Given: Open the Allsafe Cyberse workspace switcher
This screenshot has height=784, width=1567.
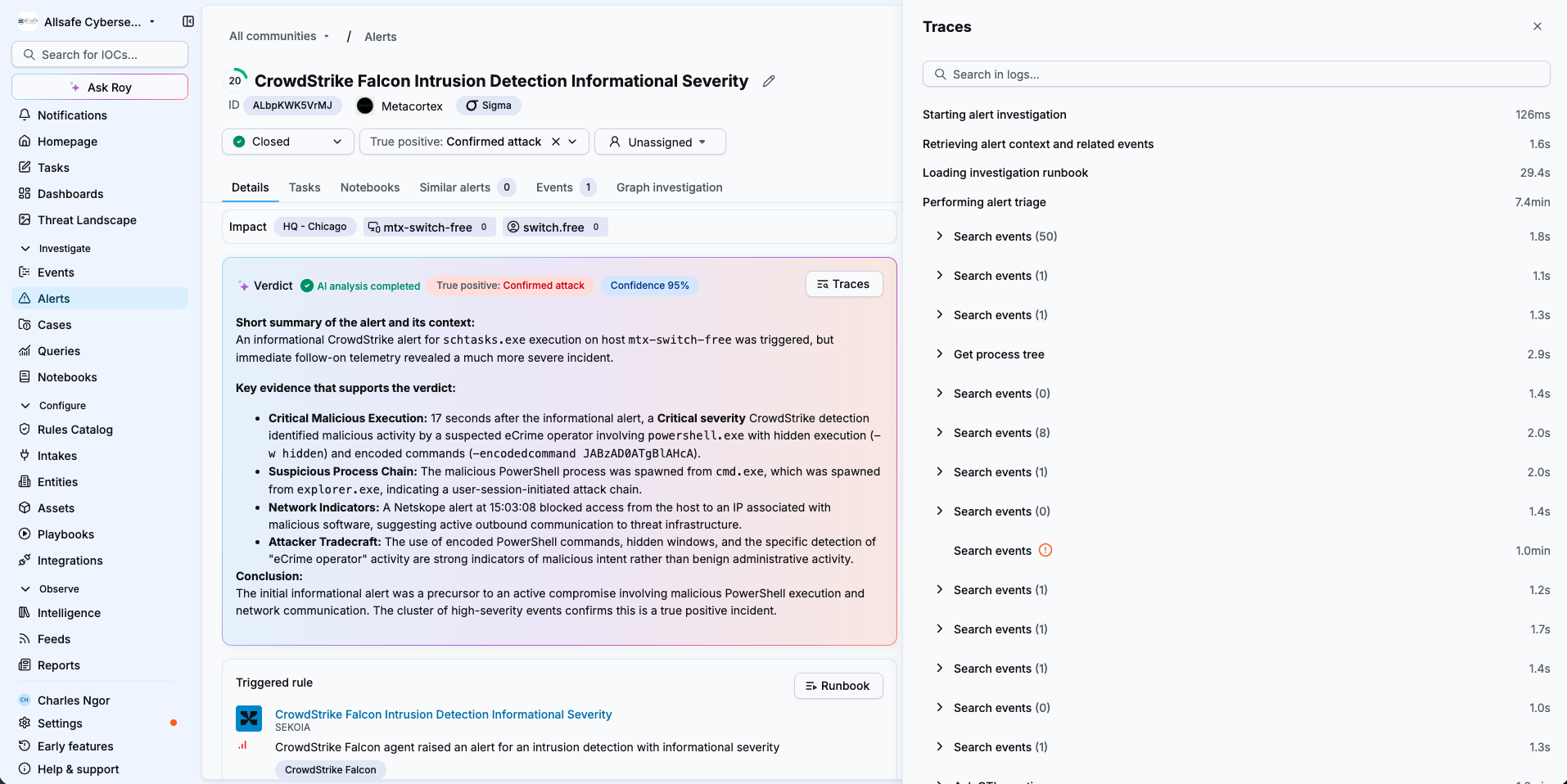Looking at the screenshot, I should (x=87, y=21).
